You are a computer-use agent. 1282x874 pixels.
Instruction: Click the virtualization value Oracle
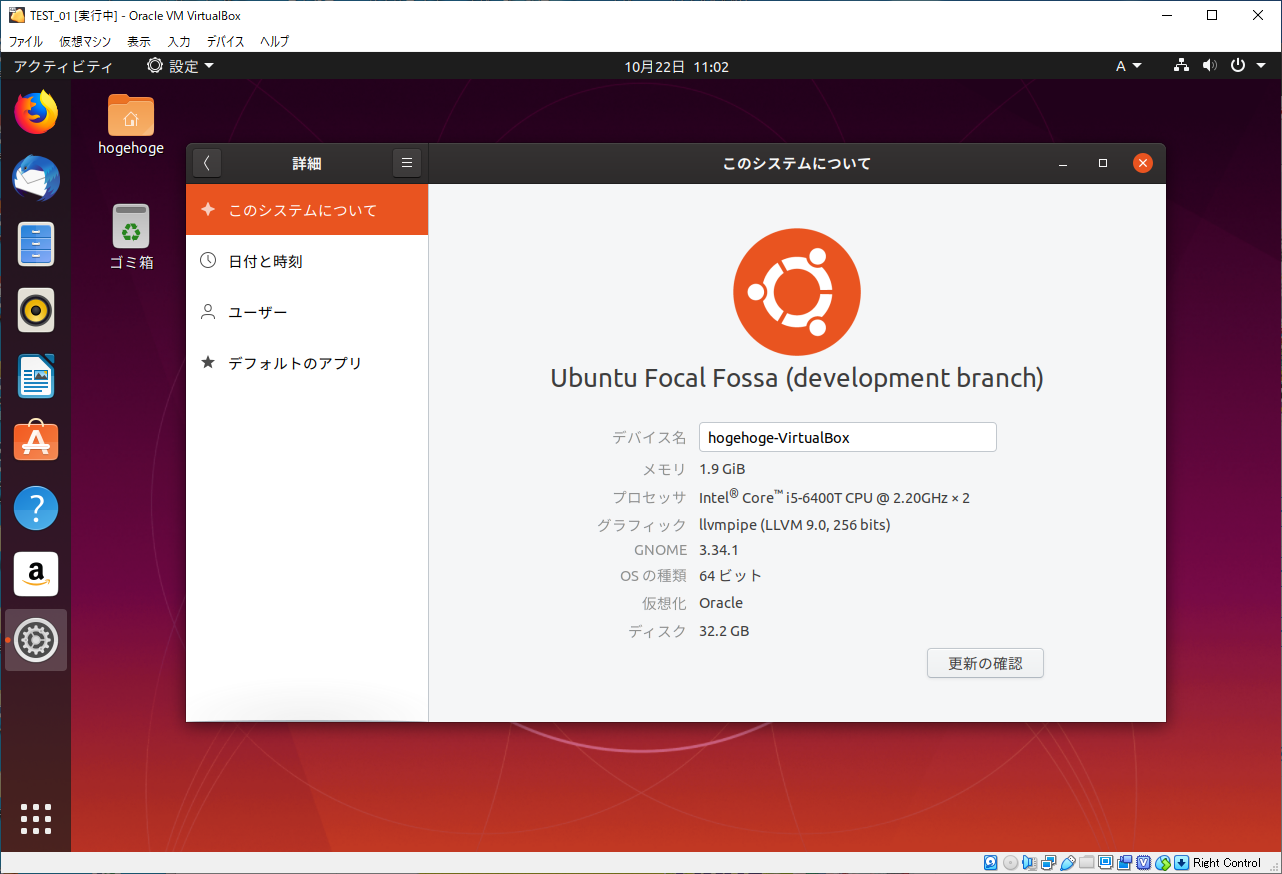721,603
